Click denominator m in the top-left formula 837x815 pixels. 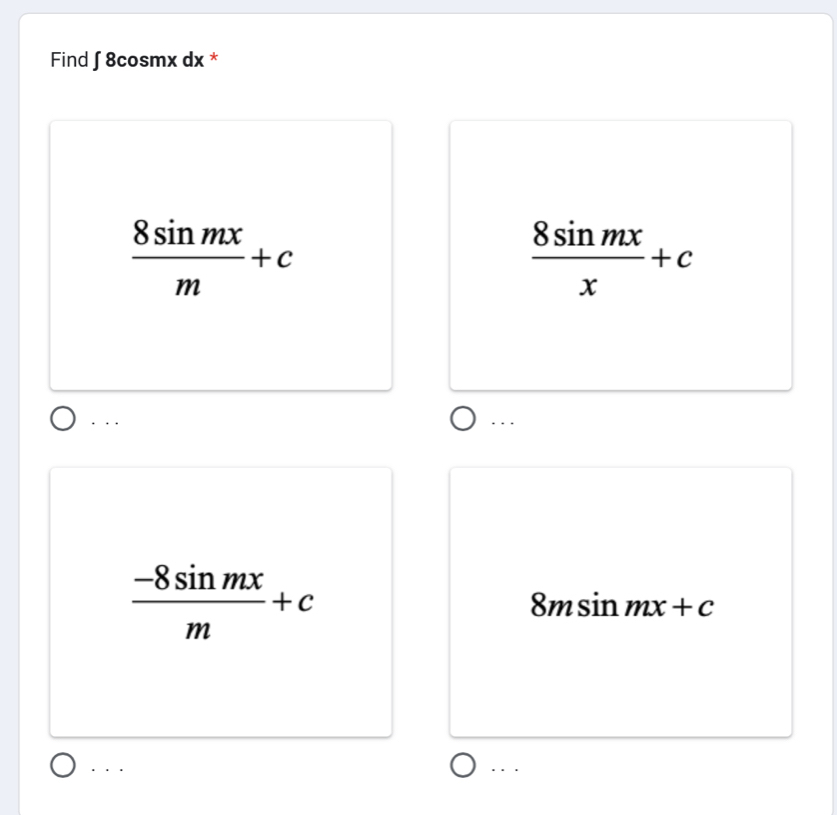(x=188, y=286)
